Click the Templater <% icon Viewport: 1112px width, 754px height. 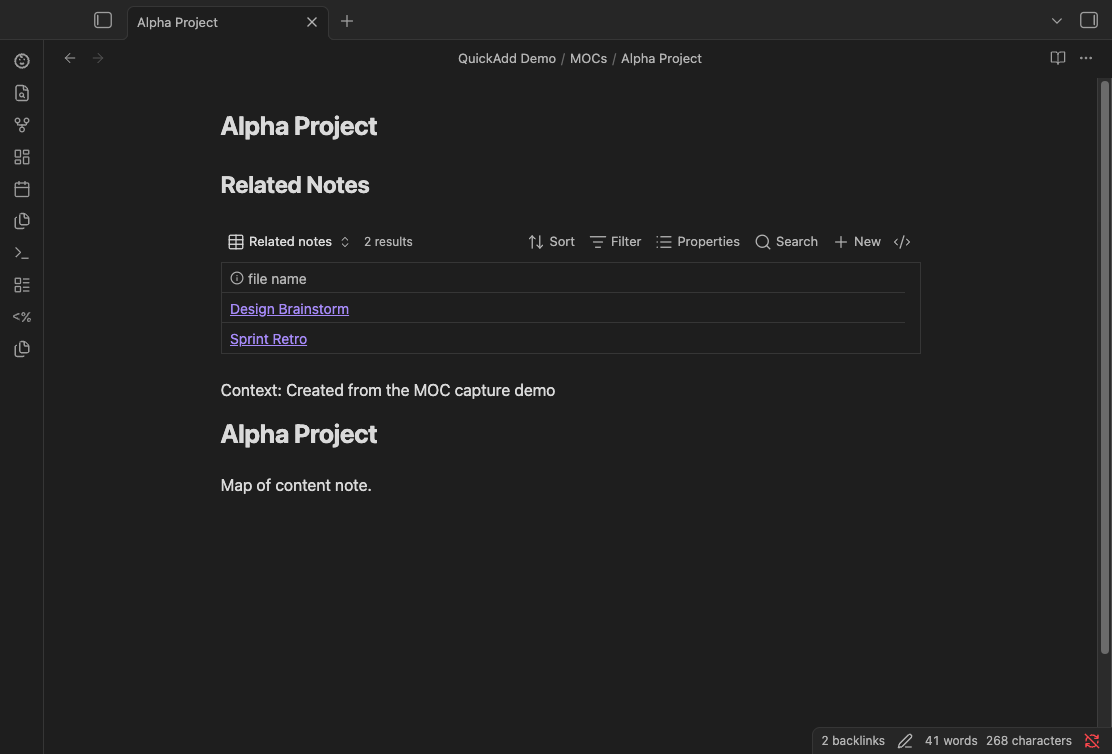point(22,317)
